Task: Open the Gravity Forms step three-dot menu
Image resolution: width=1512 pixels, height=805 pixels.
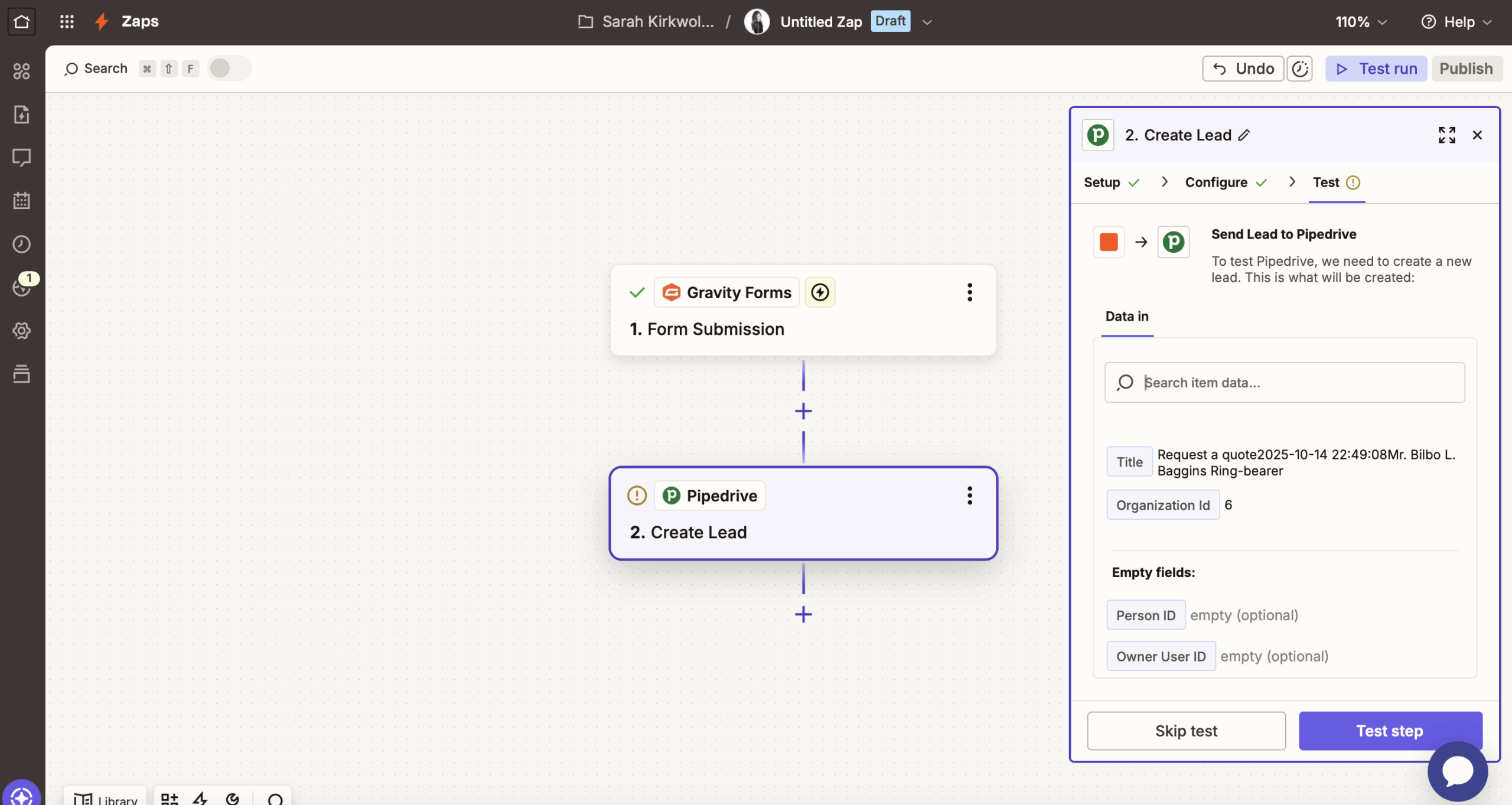Action: [x=969, y=292]
